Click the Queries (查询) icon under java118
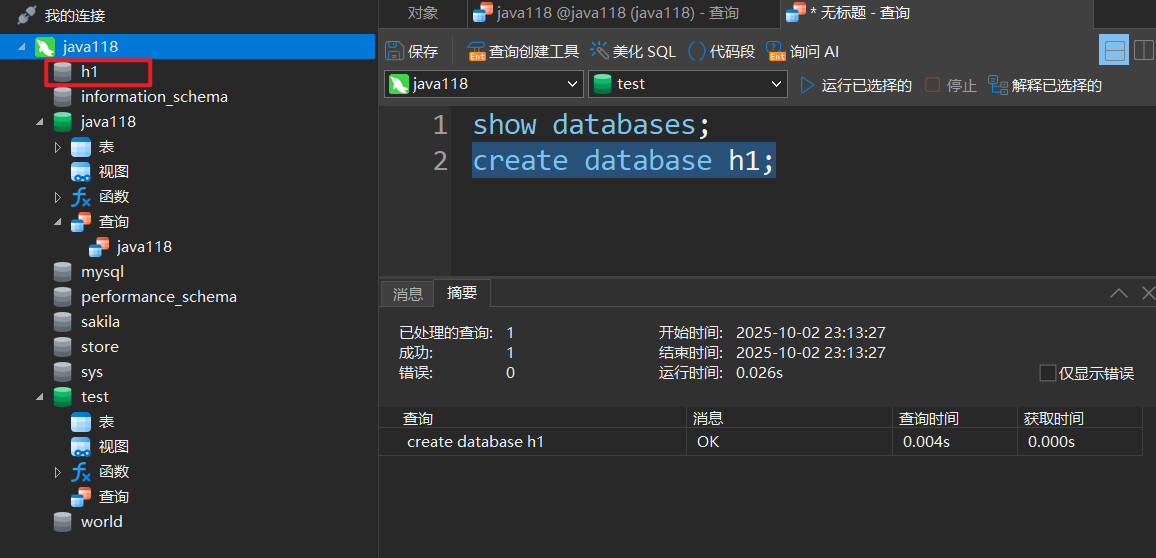1156x558 pixels. (x=80, y=222)
